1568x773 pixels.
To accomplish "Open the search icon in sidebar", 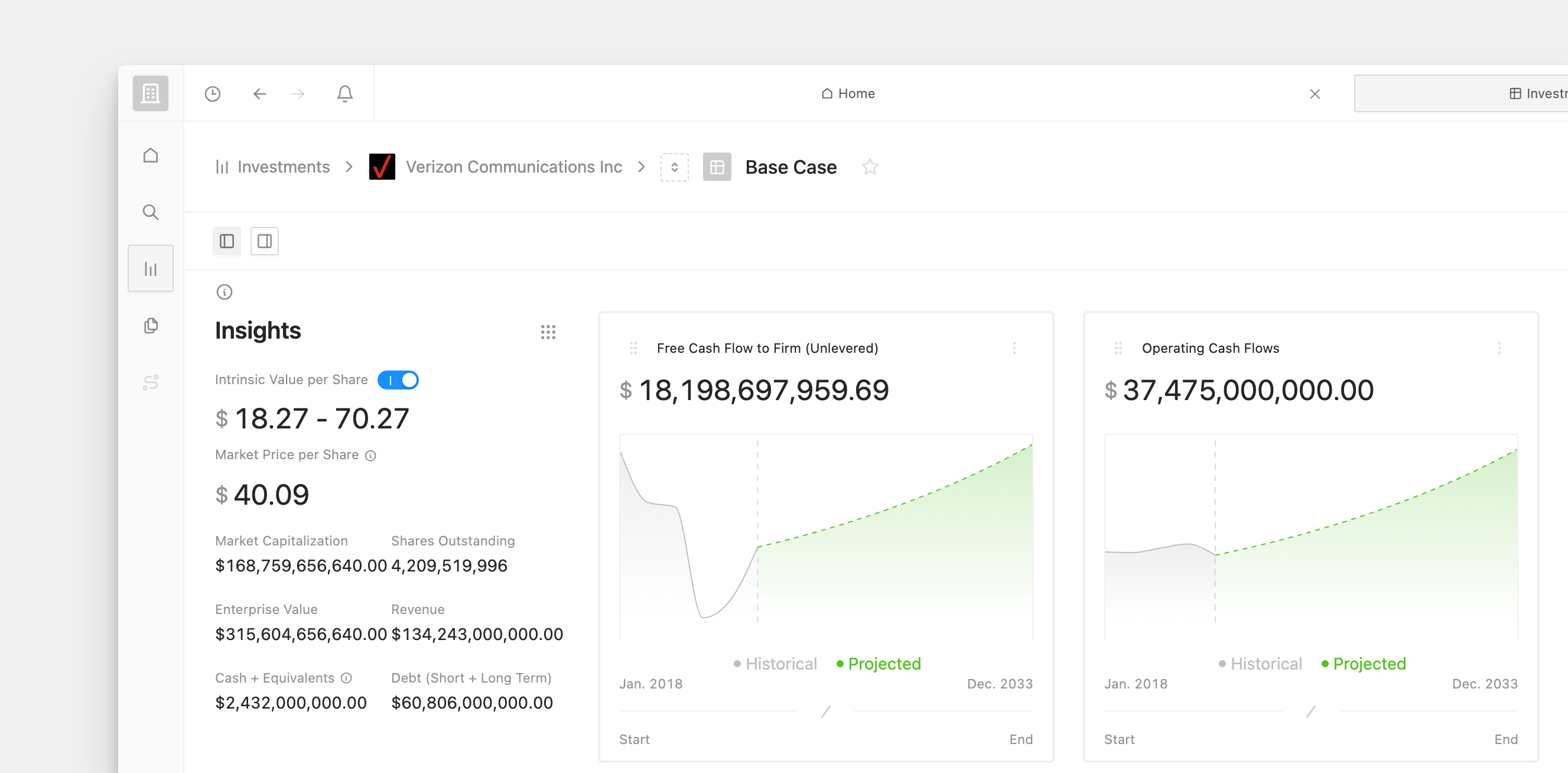I will tap(150, 212).
